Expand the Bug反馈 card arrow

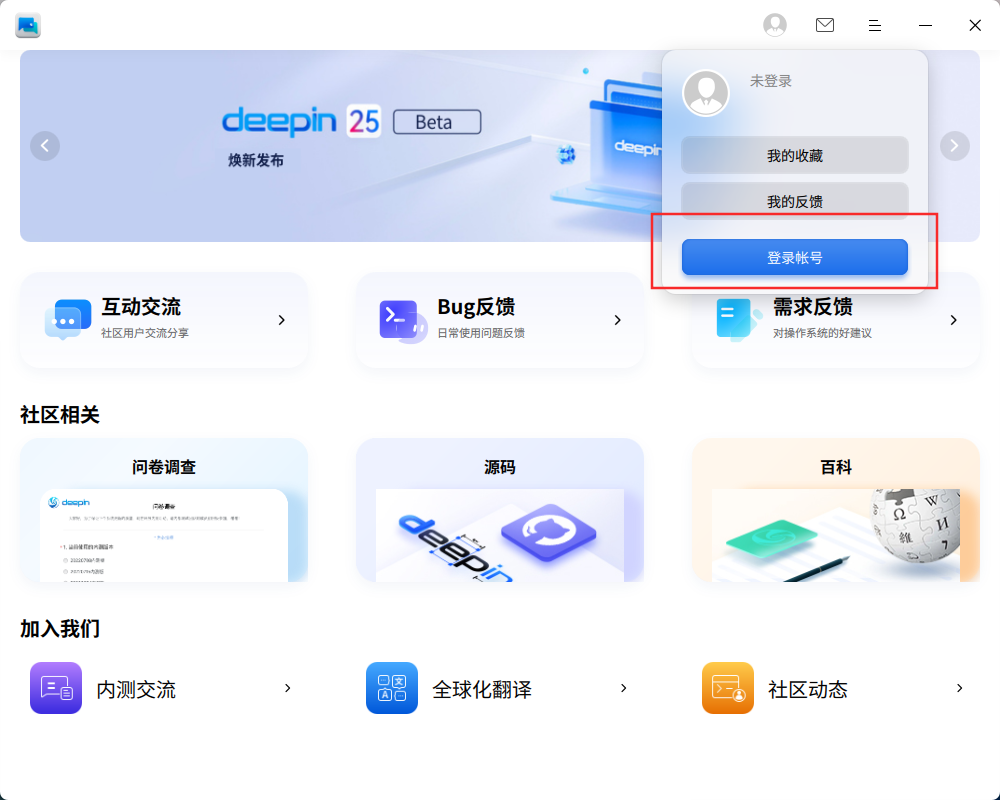tap(617, 320)
